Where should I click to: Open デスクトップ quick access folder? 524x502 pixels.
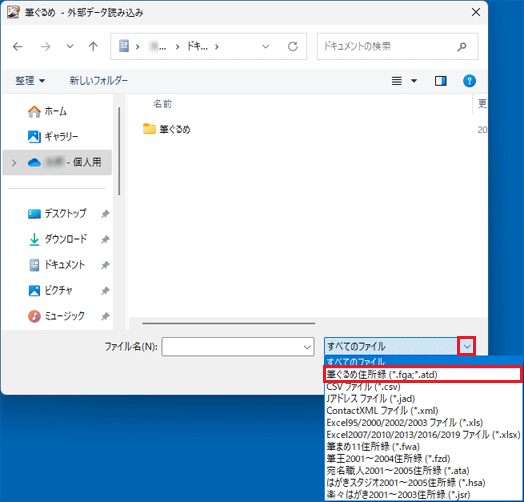[x=57, y=214]
